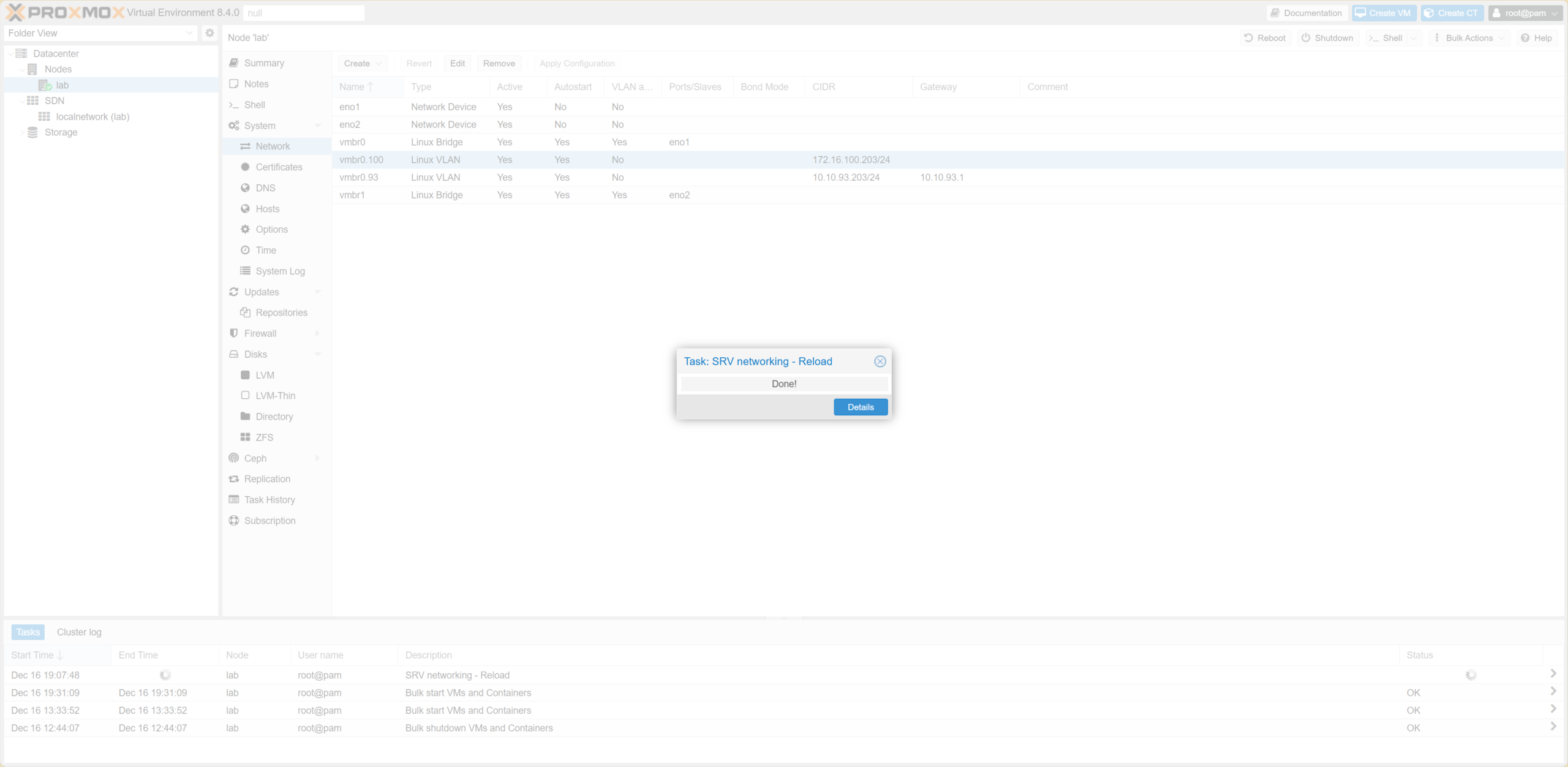
Task: Open the Hosts file editor
Action: tap(268, 209)
